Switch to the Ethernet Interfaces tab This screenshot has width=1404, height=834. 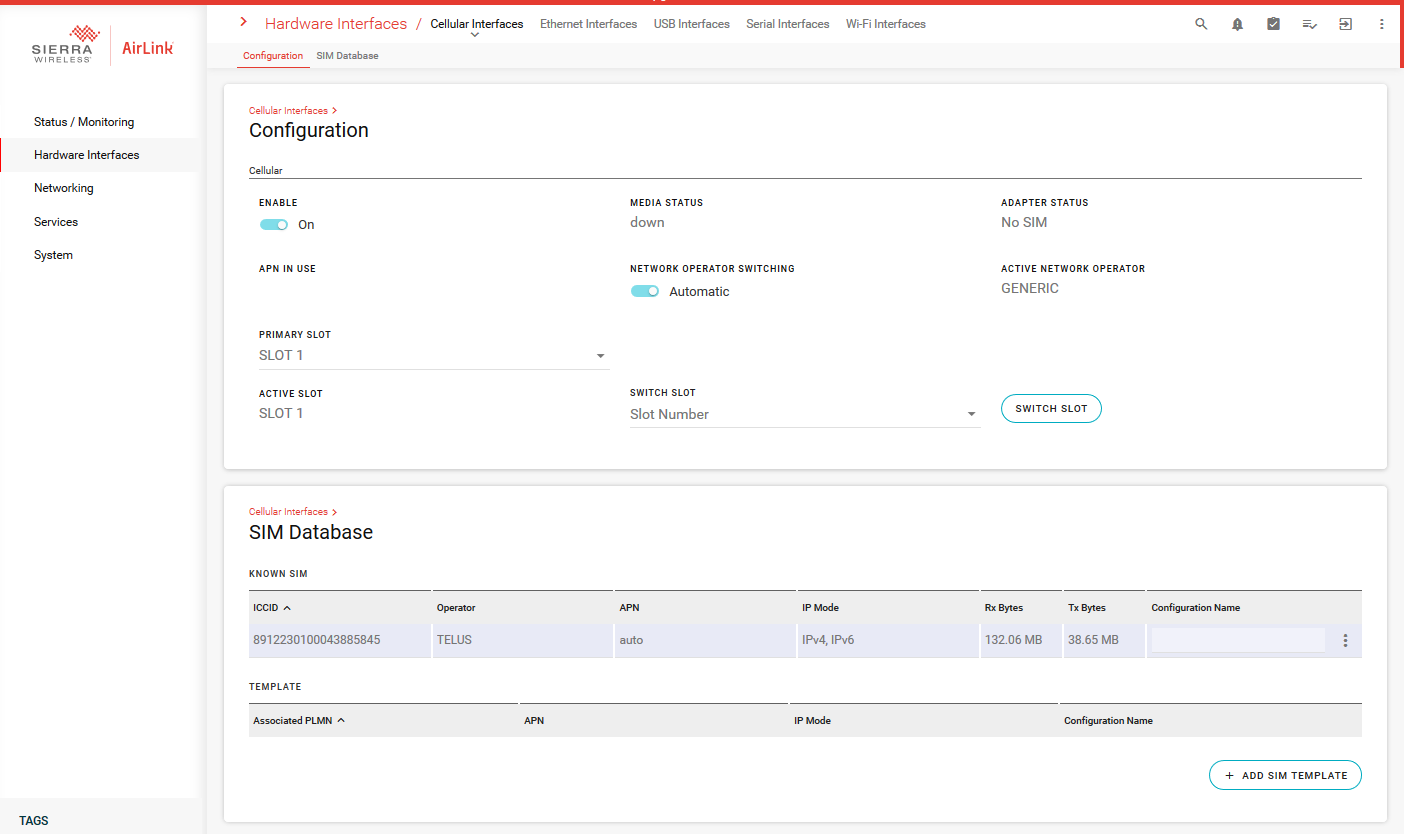pos(588,24)
